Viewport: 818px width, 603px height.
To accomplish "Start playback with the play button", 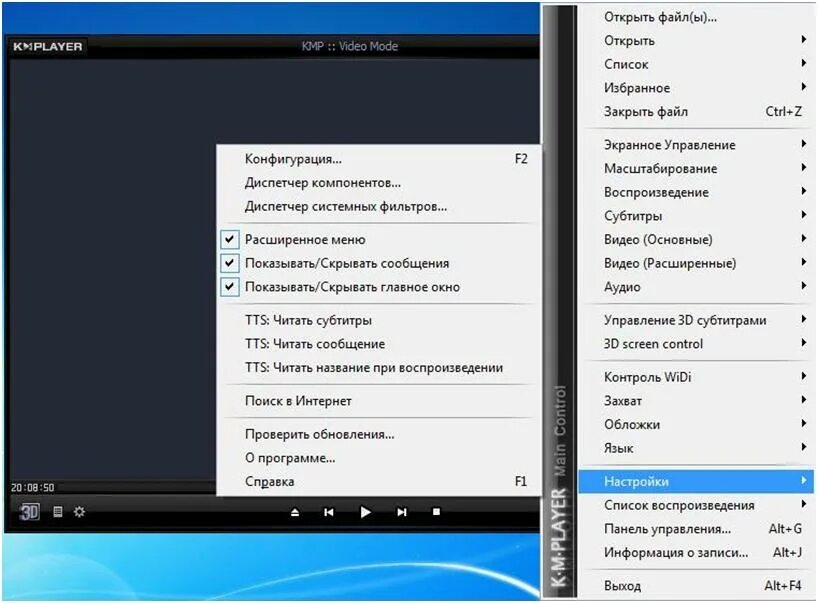I will click(x=366, y=512).
